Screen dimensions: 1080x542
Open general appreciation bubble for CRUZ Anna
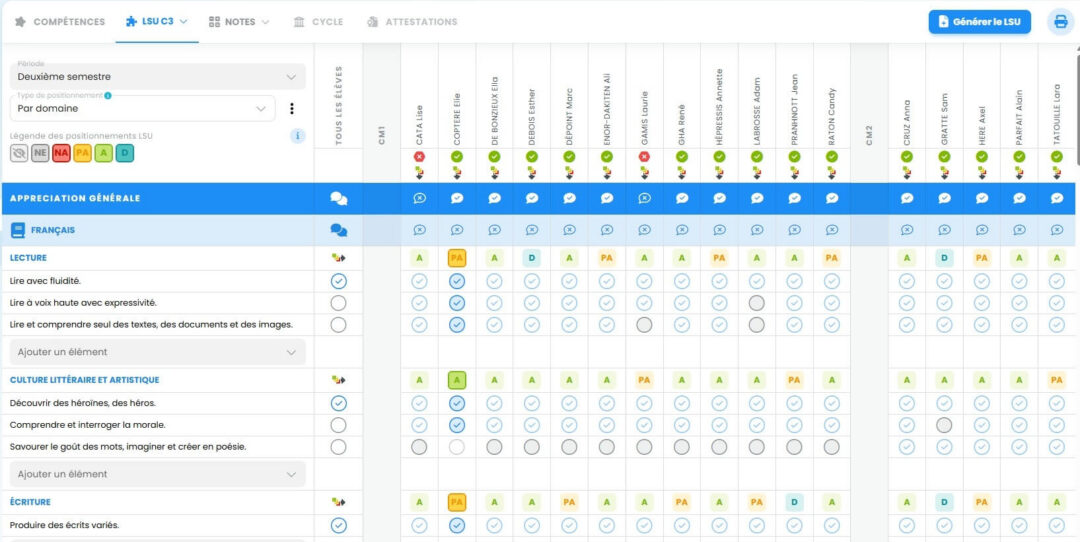[x=907, y=198]
